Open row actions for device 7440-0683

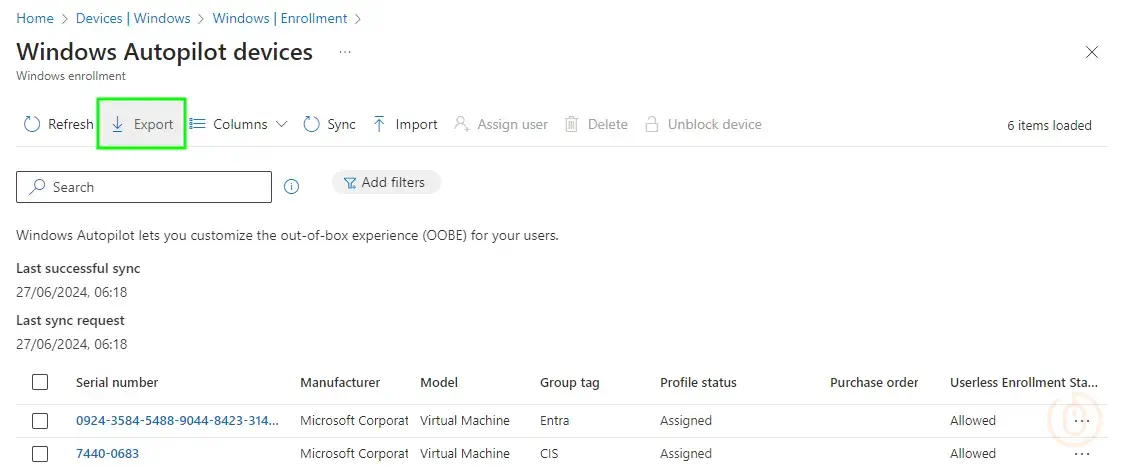(x=1081, y=454)
